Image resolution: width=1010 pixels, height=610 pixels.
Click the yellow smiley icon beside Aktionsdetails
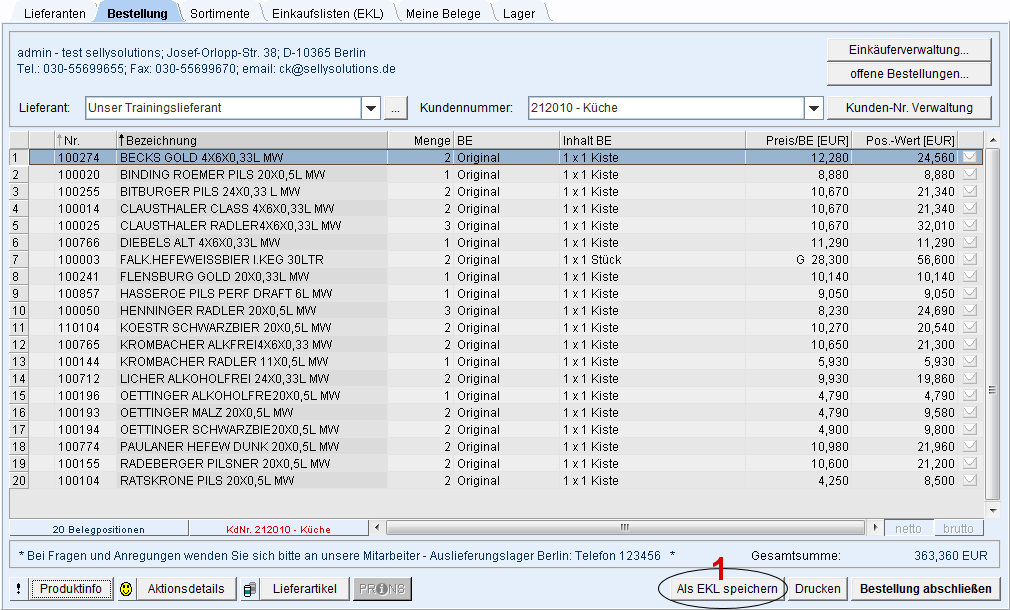pyautogui.click(x=126, y=589)
